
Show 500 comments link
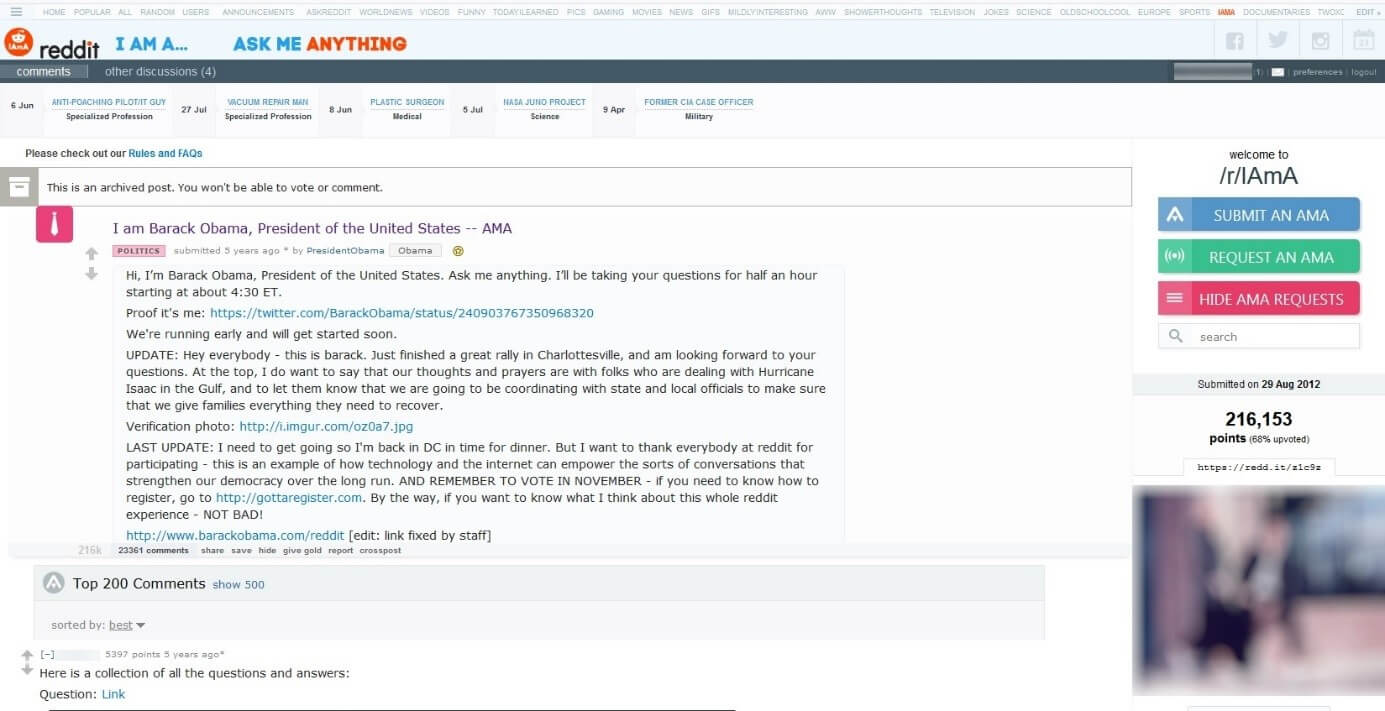coord(239,585)
